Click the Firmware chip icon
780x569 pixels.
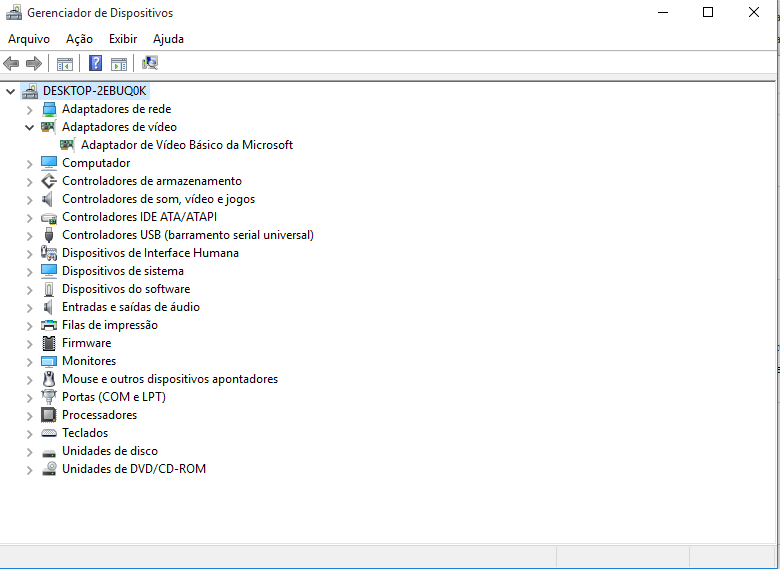[x=49, y=343]
